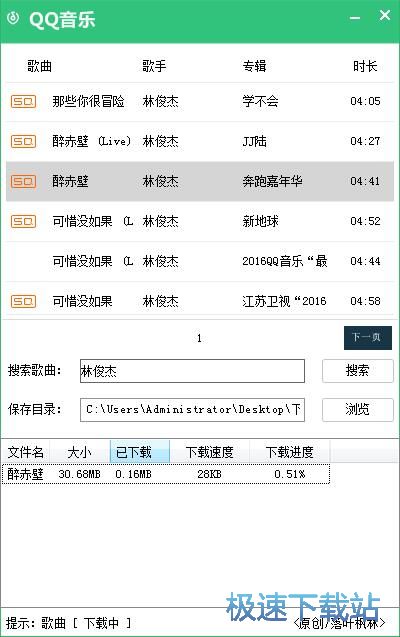Viewport: 400px width, 637px height.
Task: Select song 那些你很冒险
Action: click(89, 102)
